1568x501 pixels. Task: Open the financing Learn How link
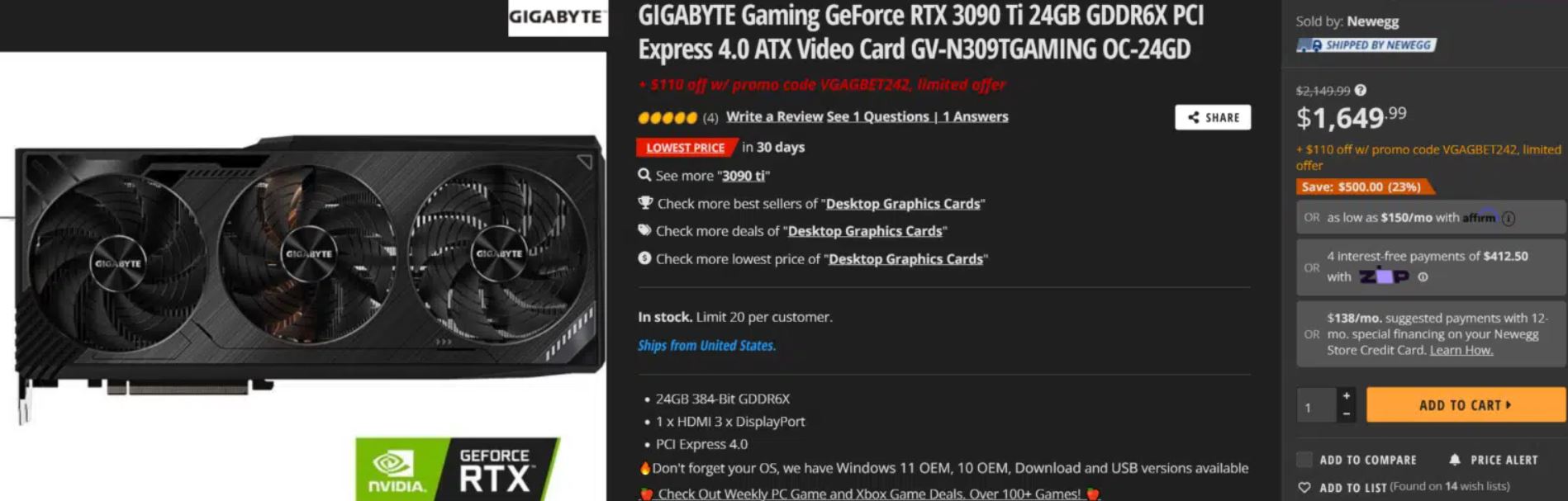[x=1461, y=350]
